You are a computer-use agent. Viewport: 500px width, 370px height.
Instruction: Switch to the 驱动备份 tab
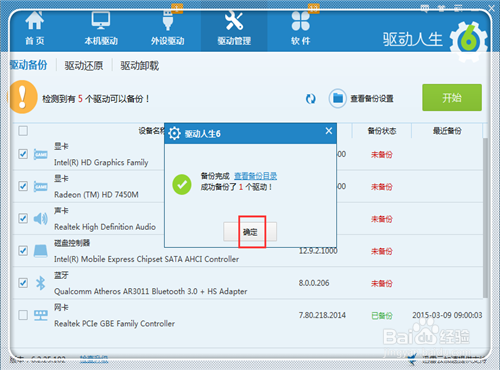coord(28,65)
